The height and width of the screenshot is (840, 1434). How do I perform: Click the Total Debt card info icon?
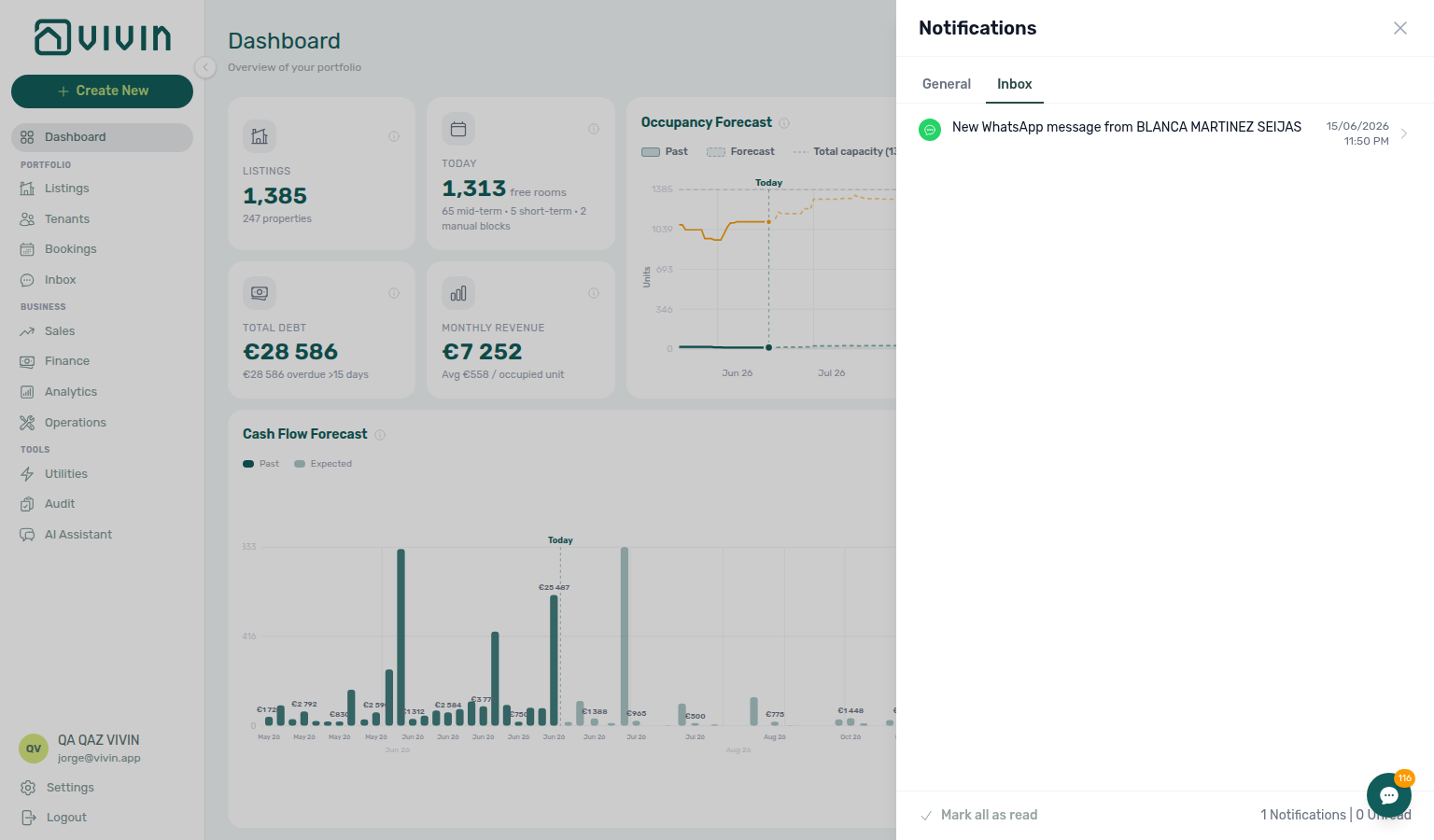click(394, 293)
